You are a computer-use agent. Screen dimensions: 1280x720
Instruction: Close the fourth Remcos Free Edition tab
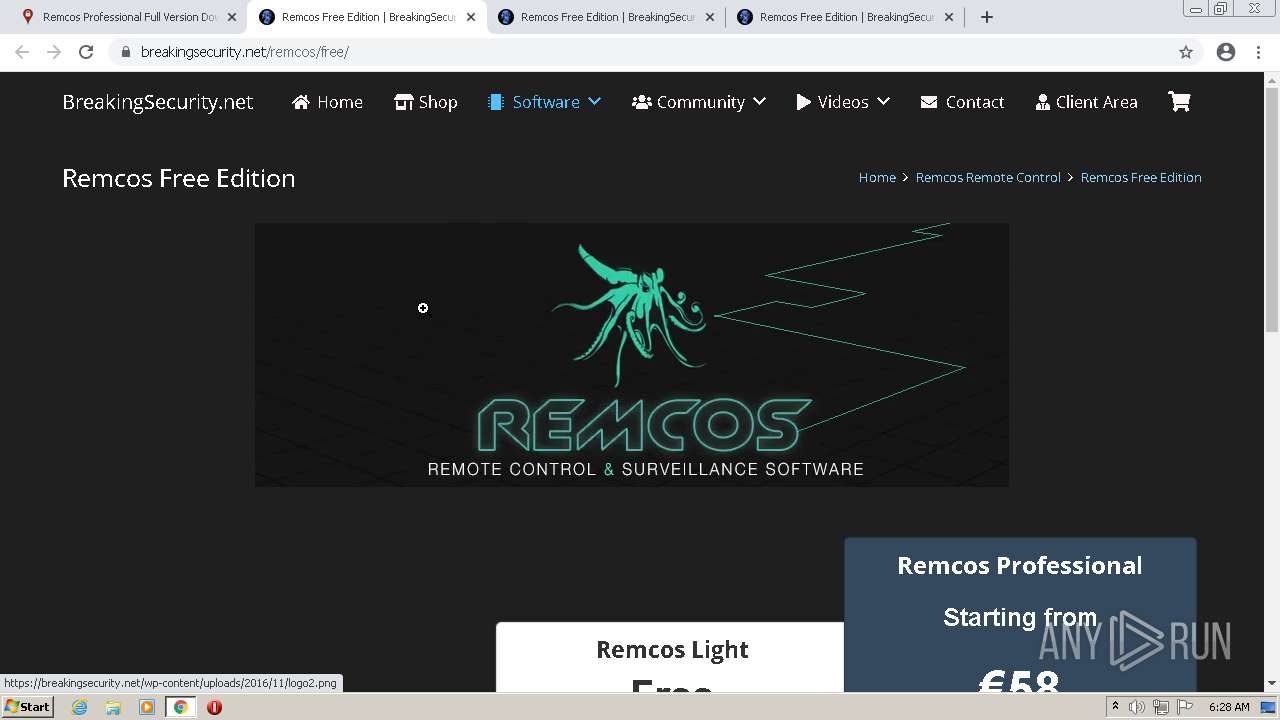tap(949, 17)
